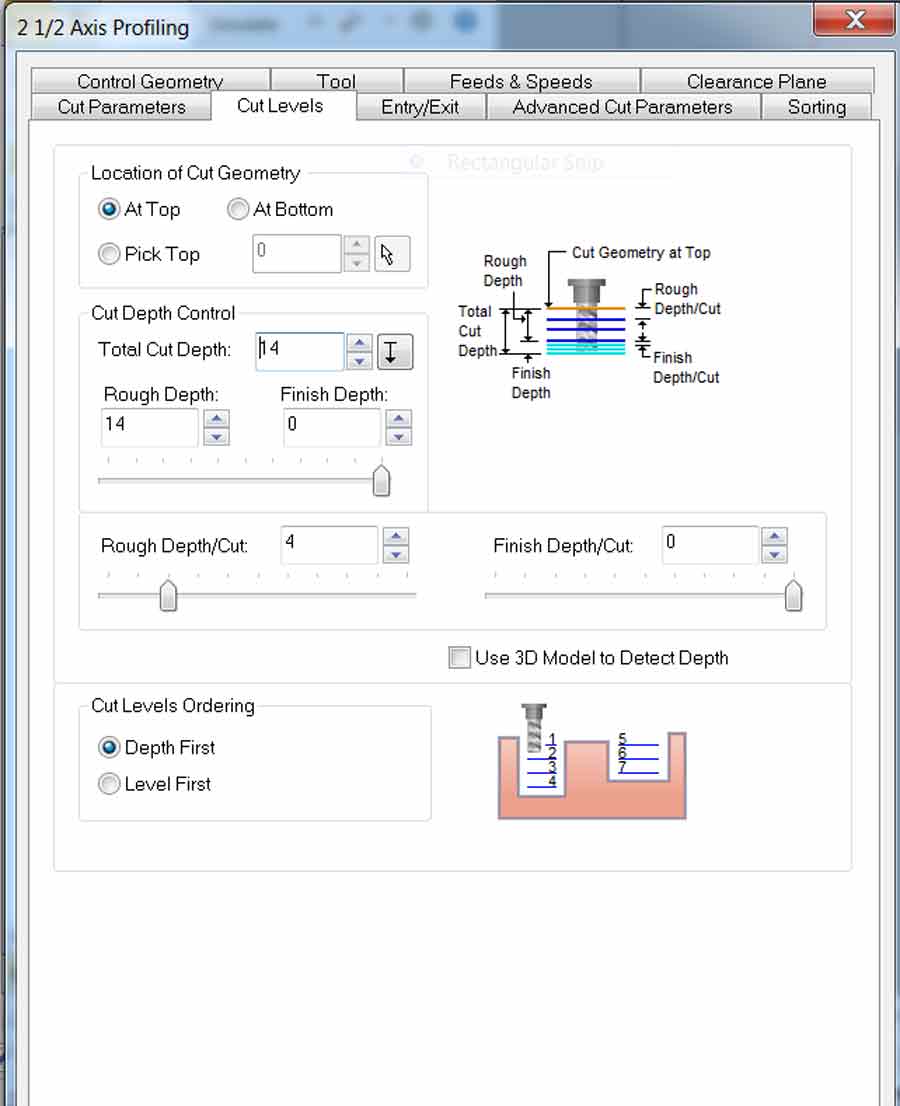The image size is (900, 1106).
Task: Increase Finish Depth with the up arrow
Action: (399, 419)
